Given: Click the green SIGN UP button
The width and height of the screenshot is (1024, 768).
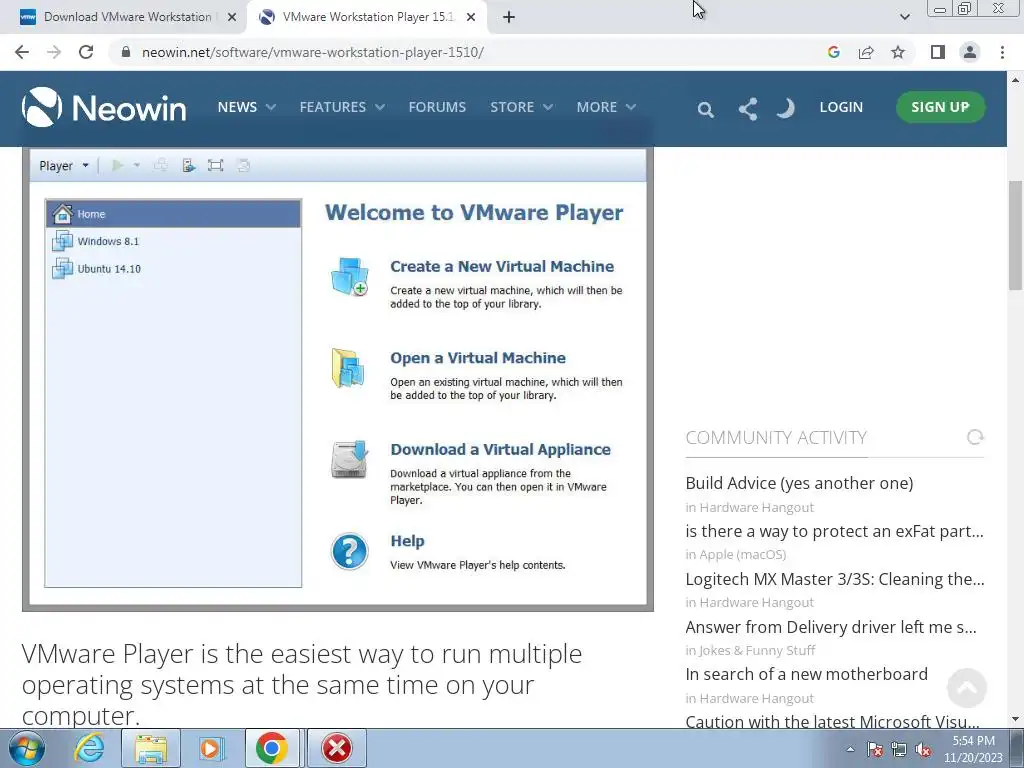Looking at the screenshot, I should click(x=940, y=107).
